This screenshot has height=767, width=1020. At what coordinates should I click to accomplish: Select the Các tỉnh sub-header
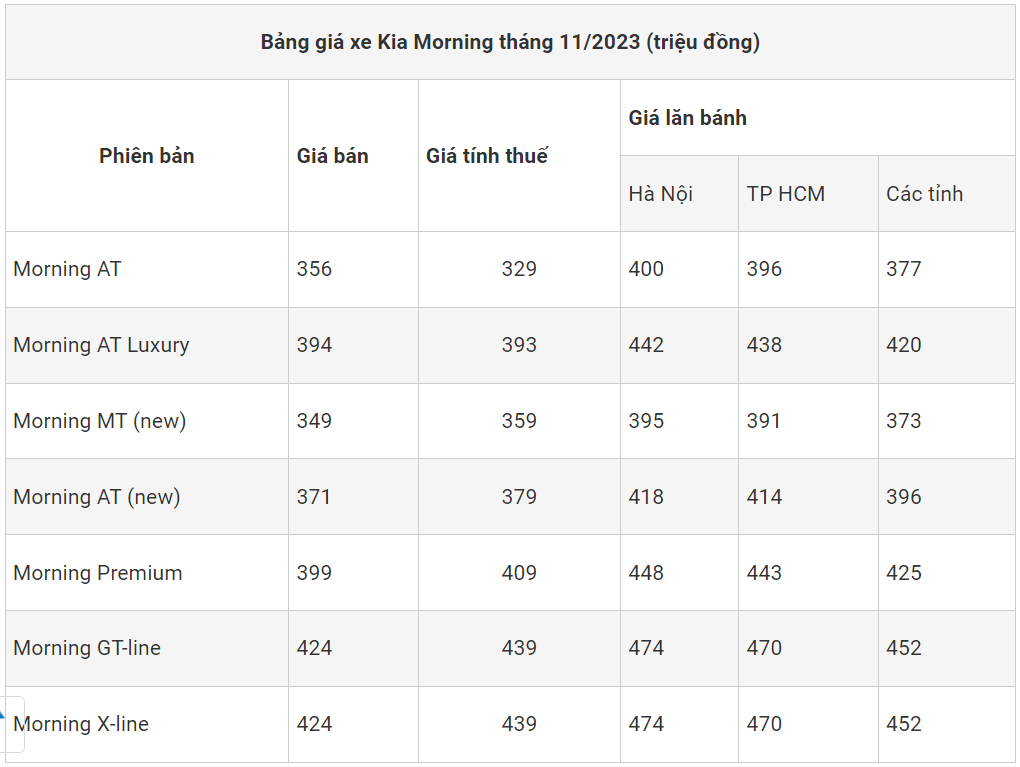tap(924, 194)
